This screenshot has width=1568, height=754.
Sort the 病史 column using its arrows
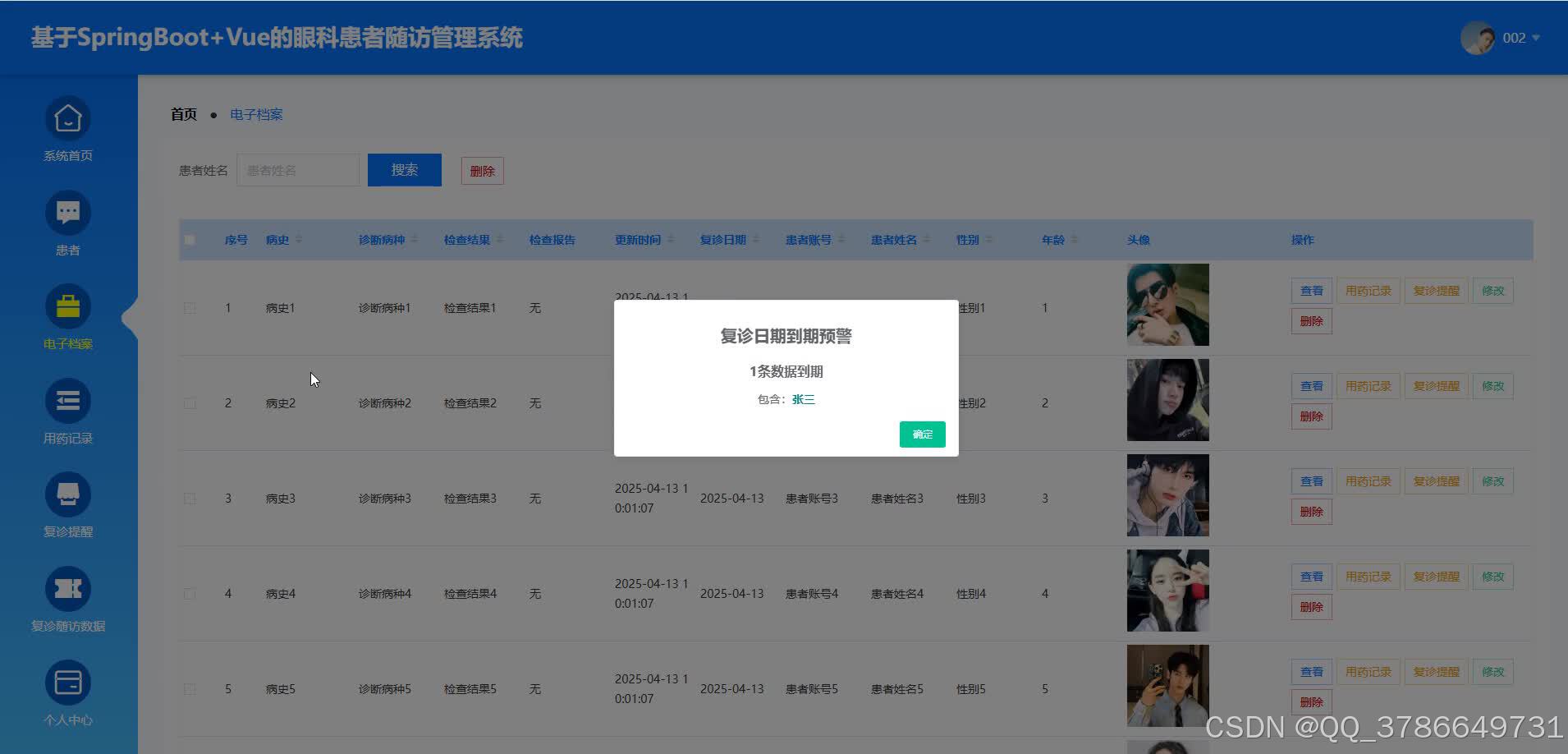[x=299, y=239]
